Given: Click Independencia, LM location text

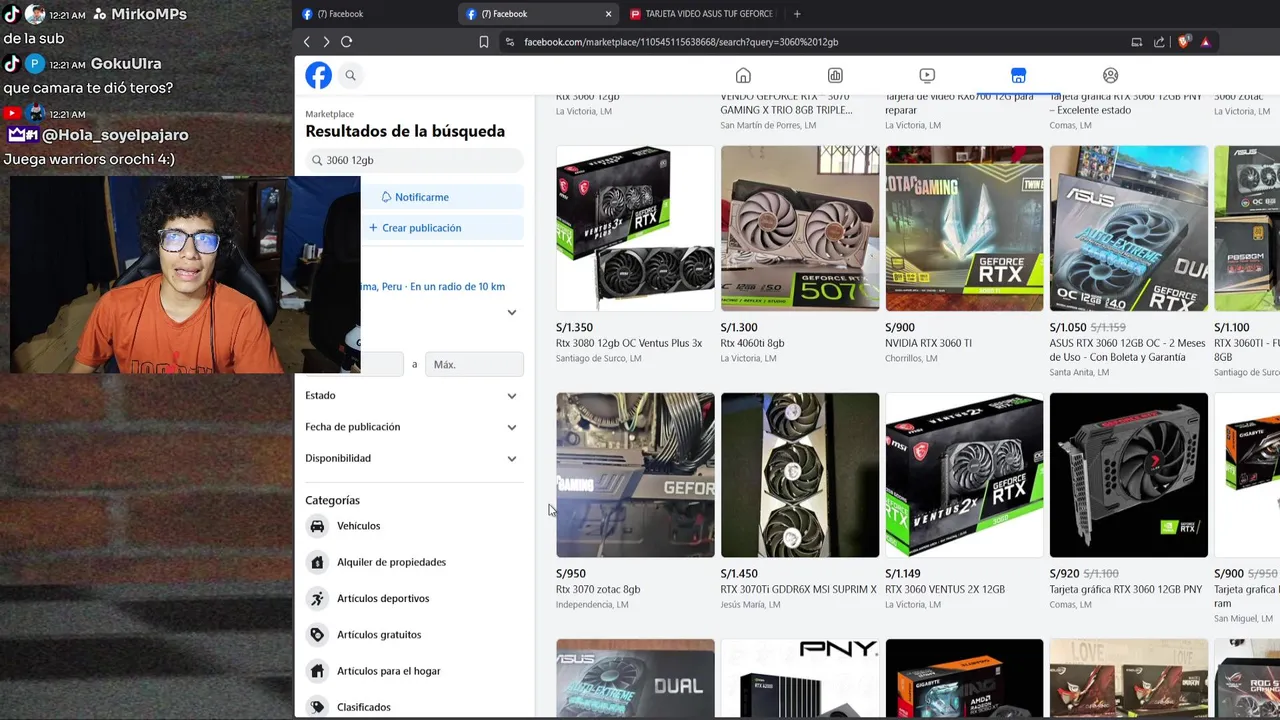Looking at the screenshot, I should (x=592, y=604).
